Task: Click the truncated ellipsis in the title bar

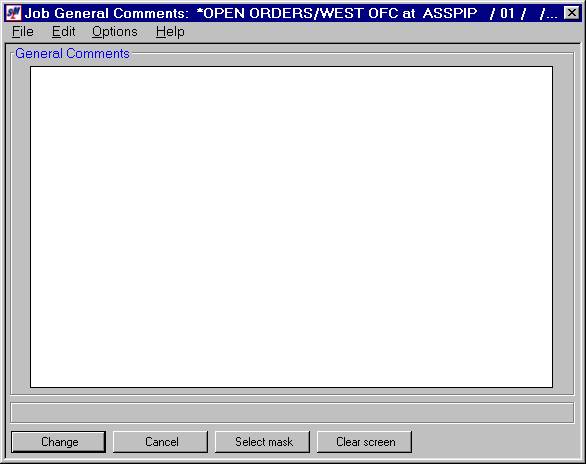Action: [x=549, y=14]
